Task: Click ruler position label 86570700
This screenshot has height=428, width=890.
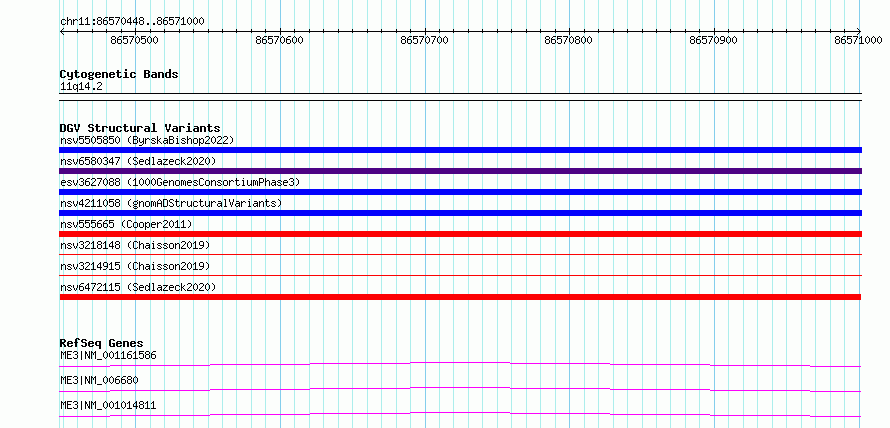Action: (x=424, y=40)
